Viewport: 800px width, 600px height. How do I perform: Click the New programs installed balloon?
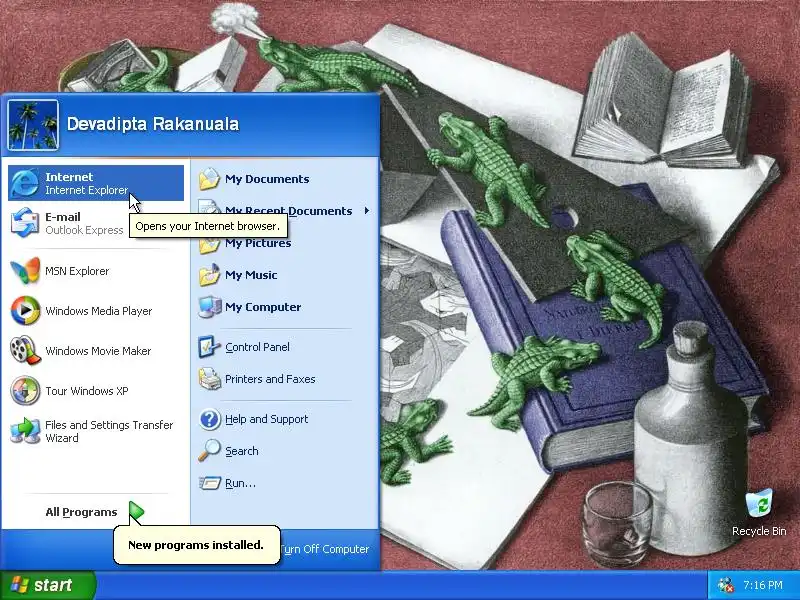196,545
